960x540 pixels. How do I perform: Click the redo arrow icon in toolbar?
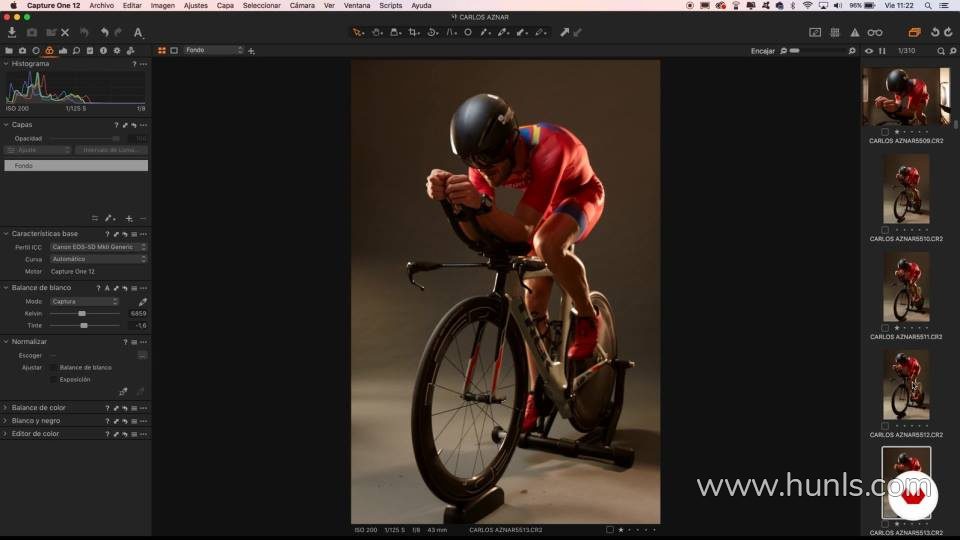[x=118, y=32]
